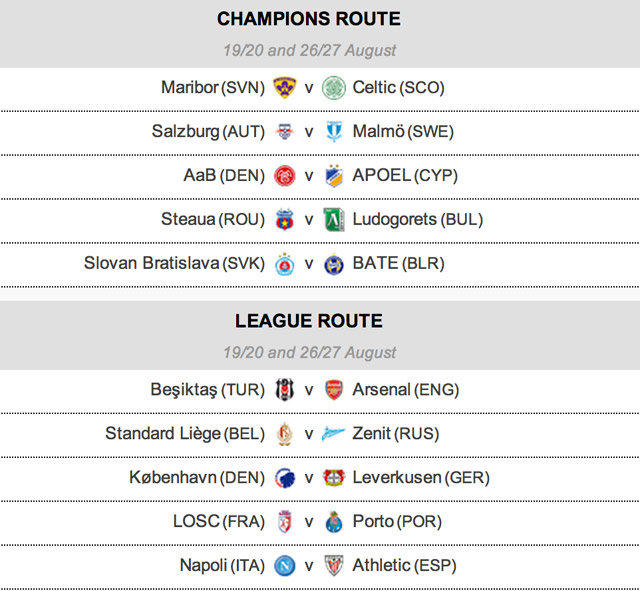Screen dimensions: 640x591
Task: Click the Slovan Bratislava (SVK) team name
Action: 174,264
